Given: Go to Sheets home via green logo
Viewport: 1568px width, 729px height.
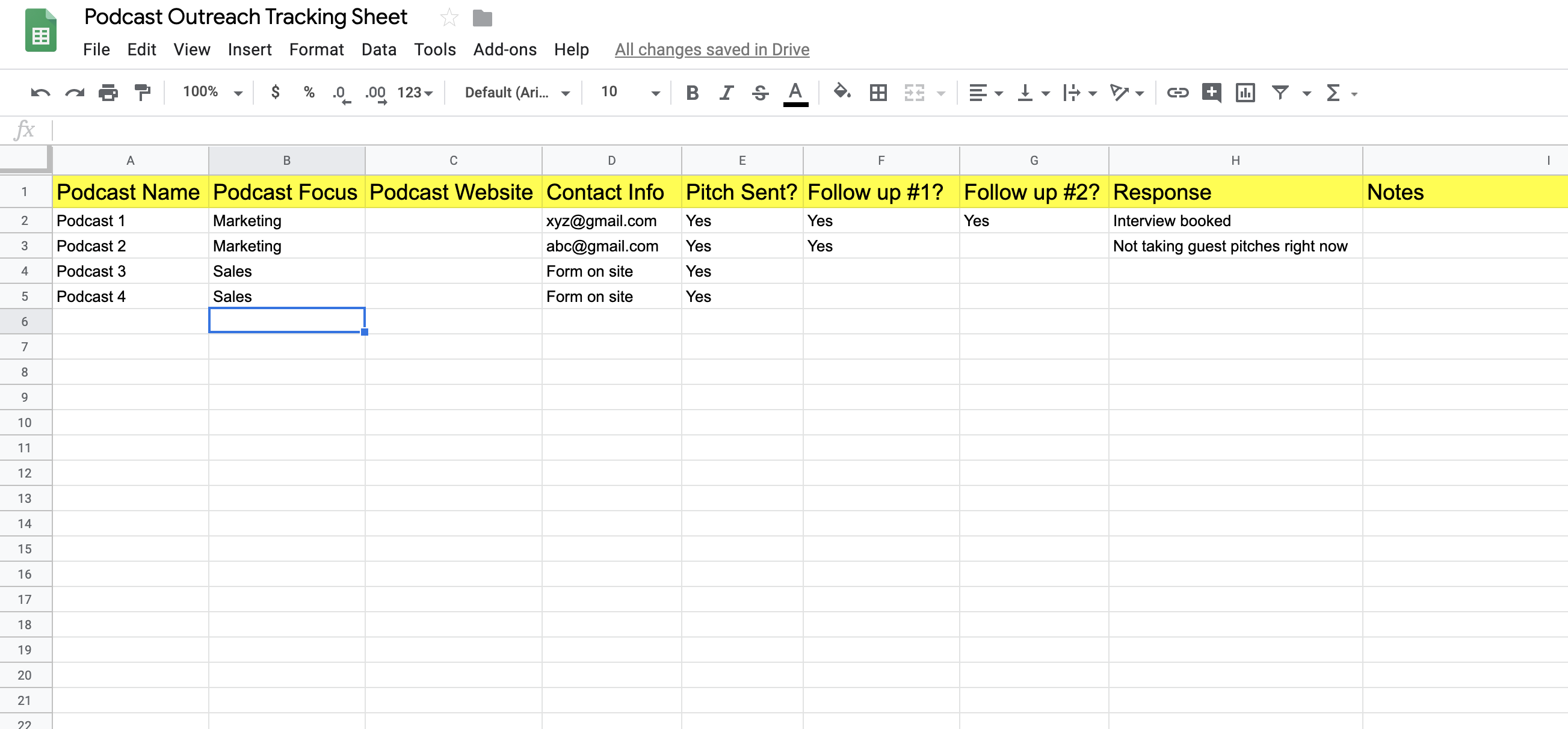Looking at the screenshot, I should pyautogui.click(x=41, y=31).
